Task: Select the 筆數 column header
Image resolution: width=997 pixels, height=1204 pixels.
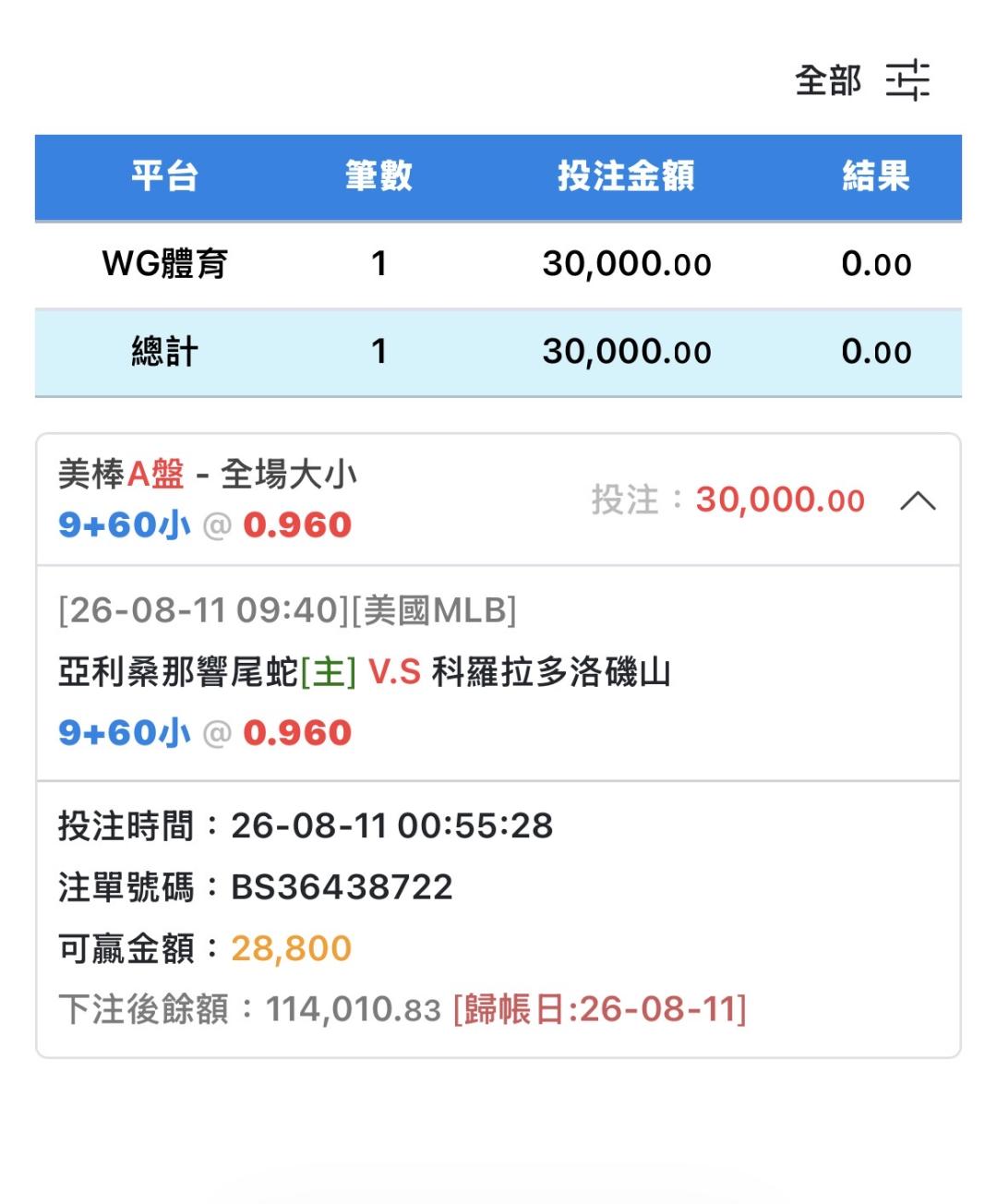Action: coord(378,175)
